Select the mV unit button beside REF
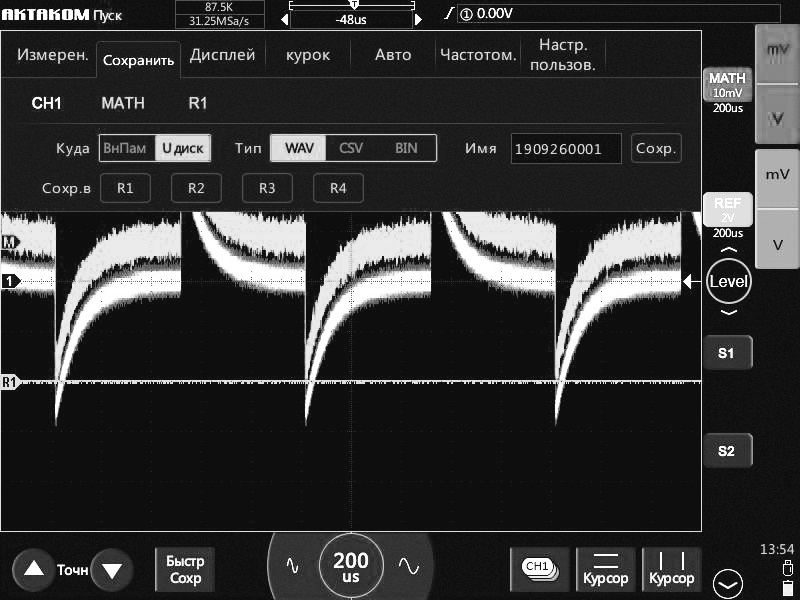Viewport: 800px width, 600px height. point(777,179)
